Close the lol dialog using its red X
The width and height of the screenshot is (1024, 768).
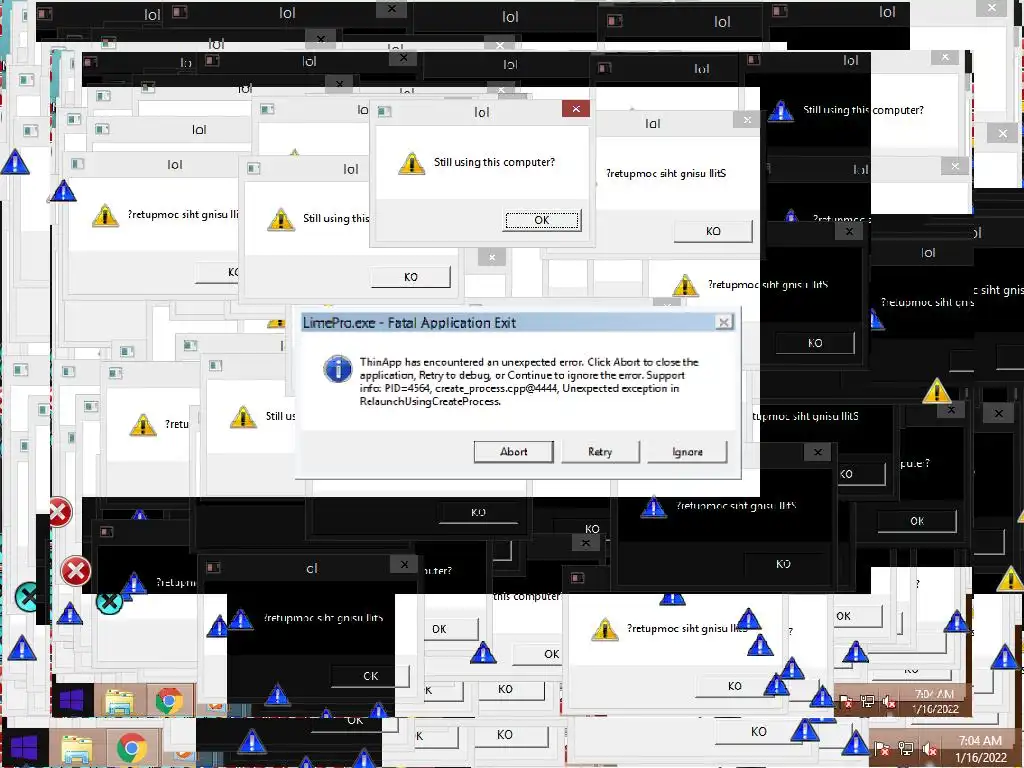[575, 109]
